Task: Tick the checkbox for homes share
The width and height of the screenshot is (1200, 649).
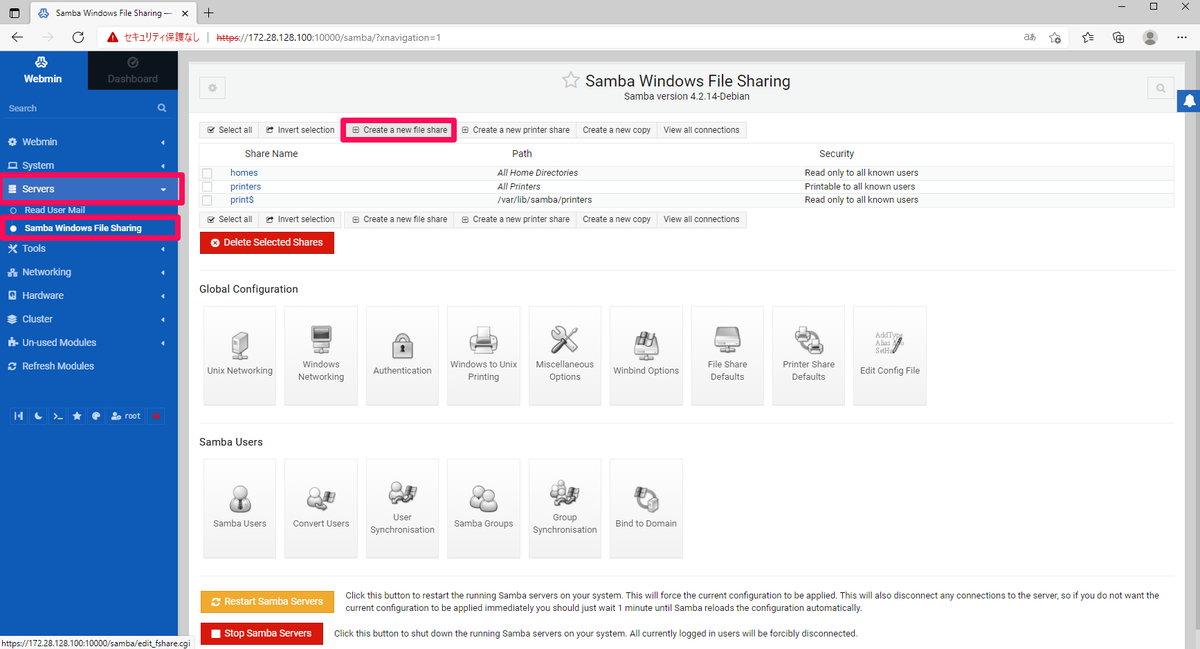Action: click(x=207, y=173)
